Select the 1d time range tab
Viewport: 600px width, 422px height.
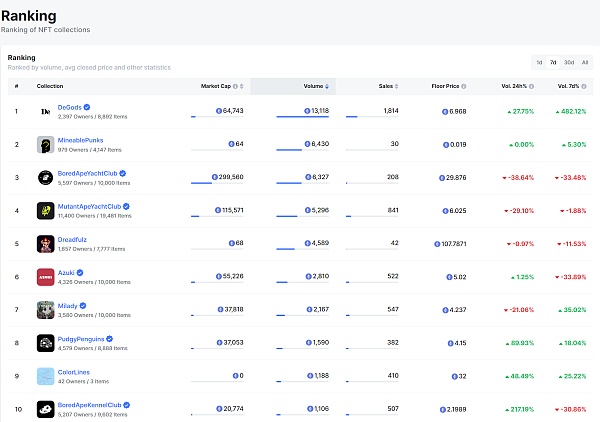(x=540, y=62)
